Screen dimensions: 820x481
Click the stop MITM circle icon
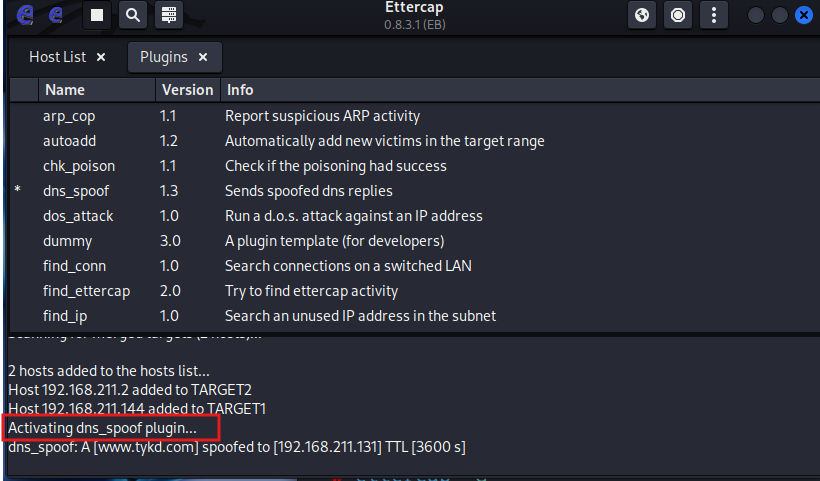(x=678, y=15)
